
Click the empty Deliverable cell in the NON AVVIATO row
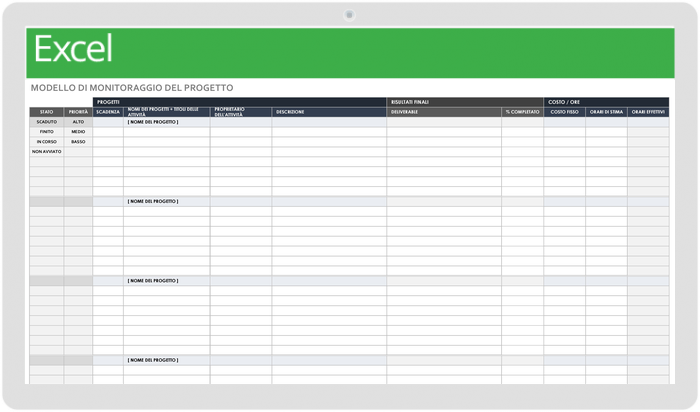pos(444,152)
